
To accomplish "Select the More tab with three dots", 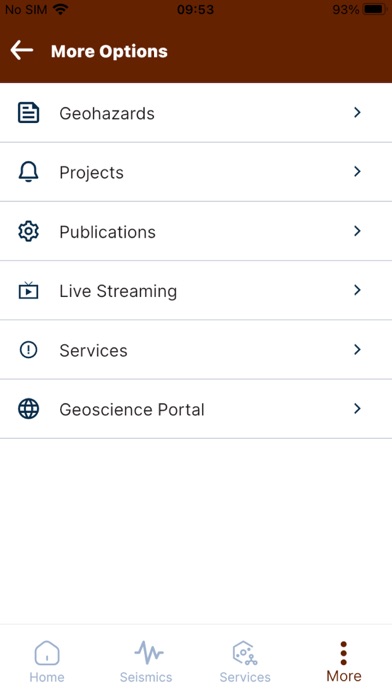I will click(x=344, y=661).
